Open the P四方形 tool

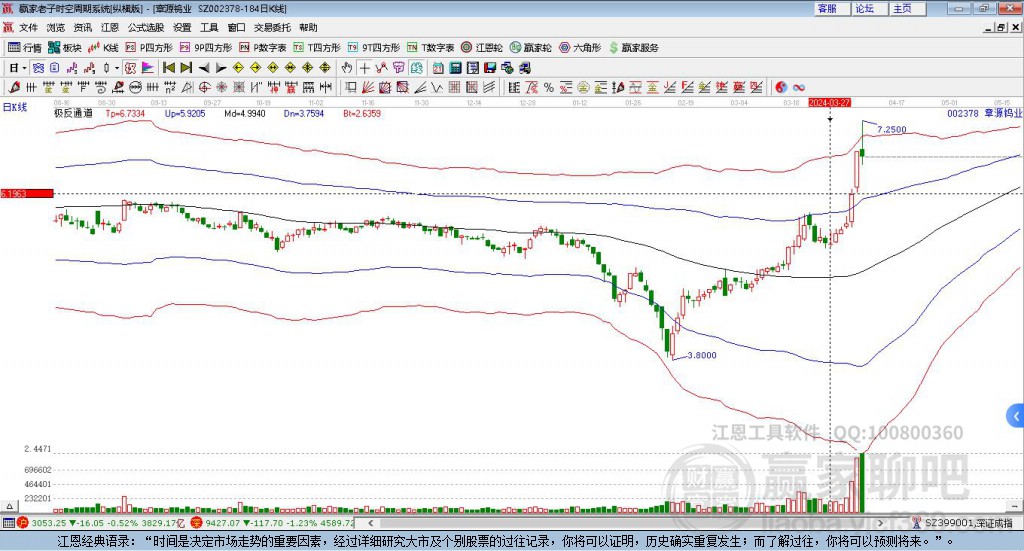coord(149,48)
